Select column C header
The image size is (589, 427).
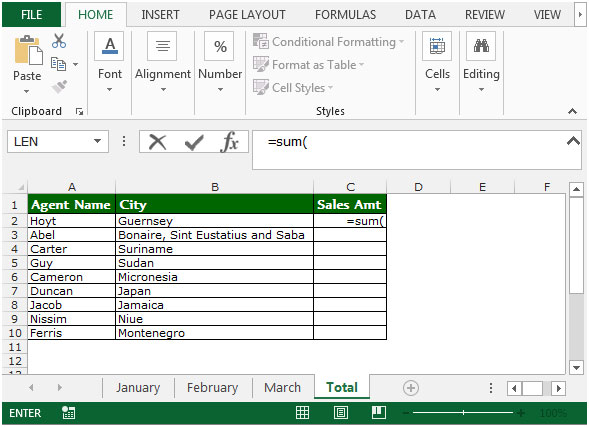point(350,187)
